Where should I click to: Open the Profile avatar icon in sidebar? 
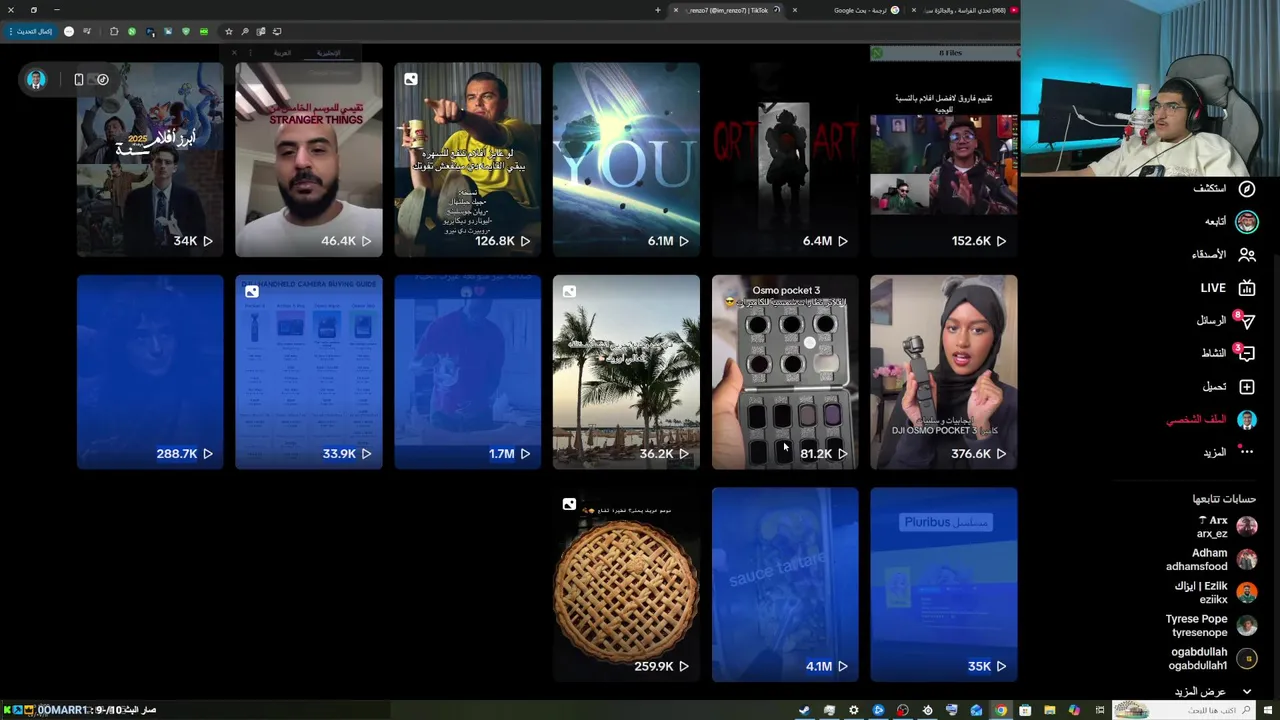point(1247,419)
